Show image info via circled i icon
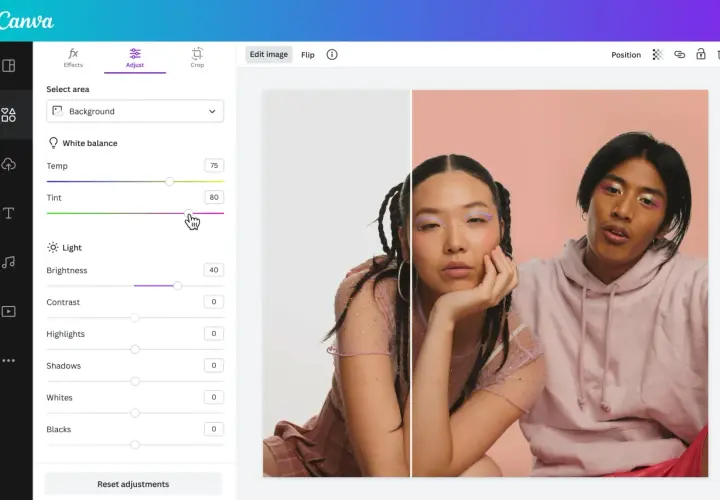 (332, 55)
